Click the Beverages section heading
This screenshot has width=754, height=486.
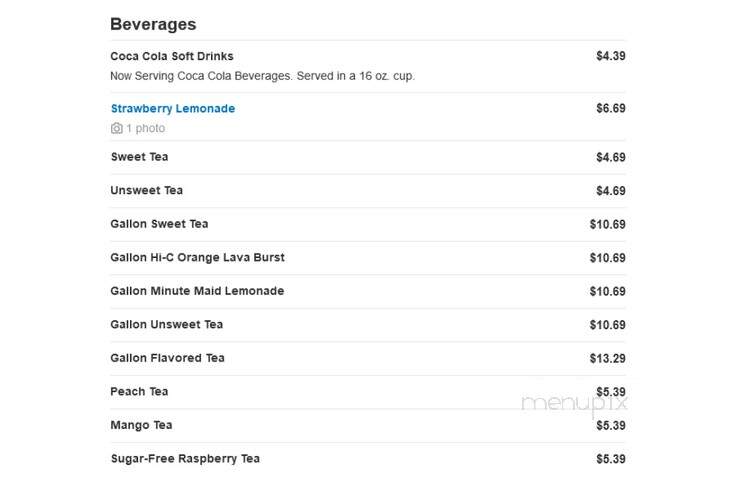pos(153,24)
